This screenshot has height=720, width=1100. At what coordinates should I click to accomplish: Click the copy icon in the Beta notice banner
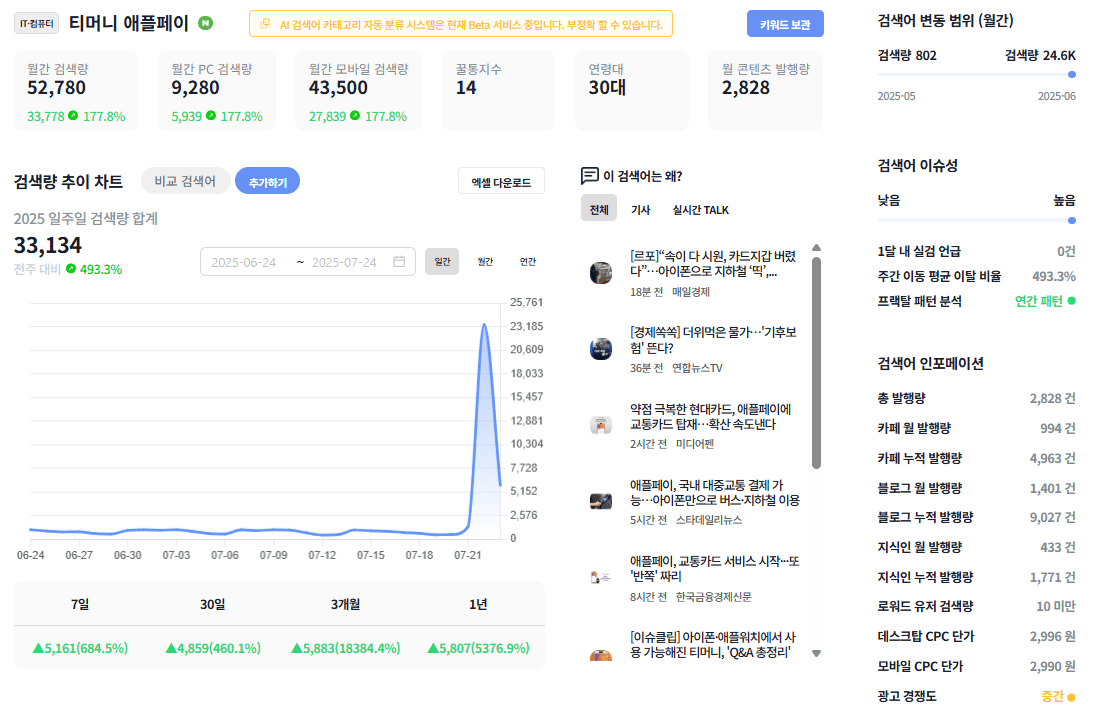[x=265, y=24]
